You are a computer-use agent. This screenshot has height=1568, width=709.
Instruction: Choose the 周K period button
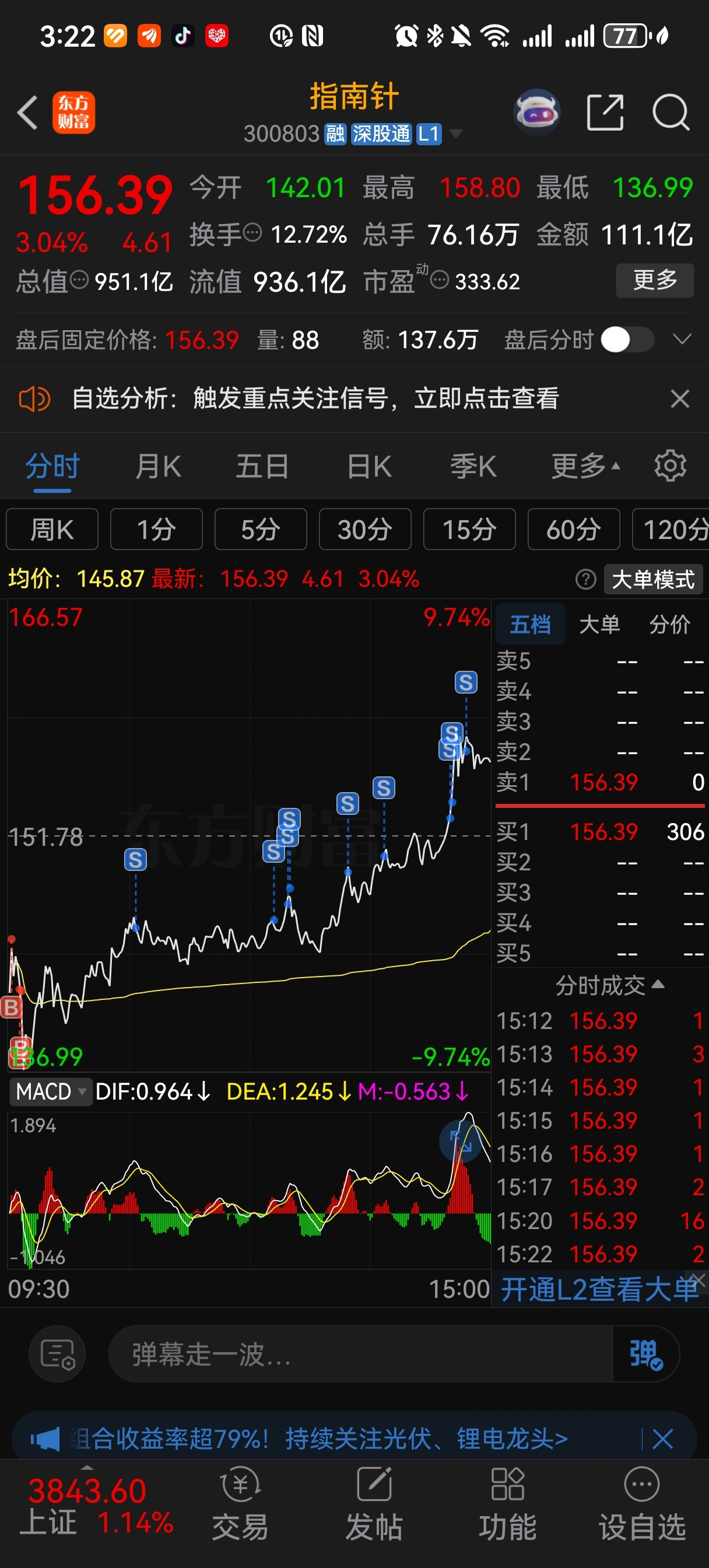pos(52,529)
